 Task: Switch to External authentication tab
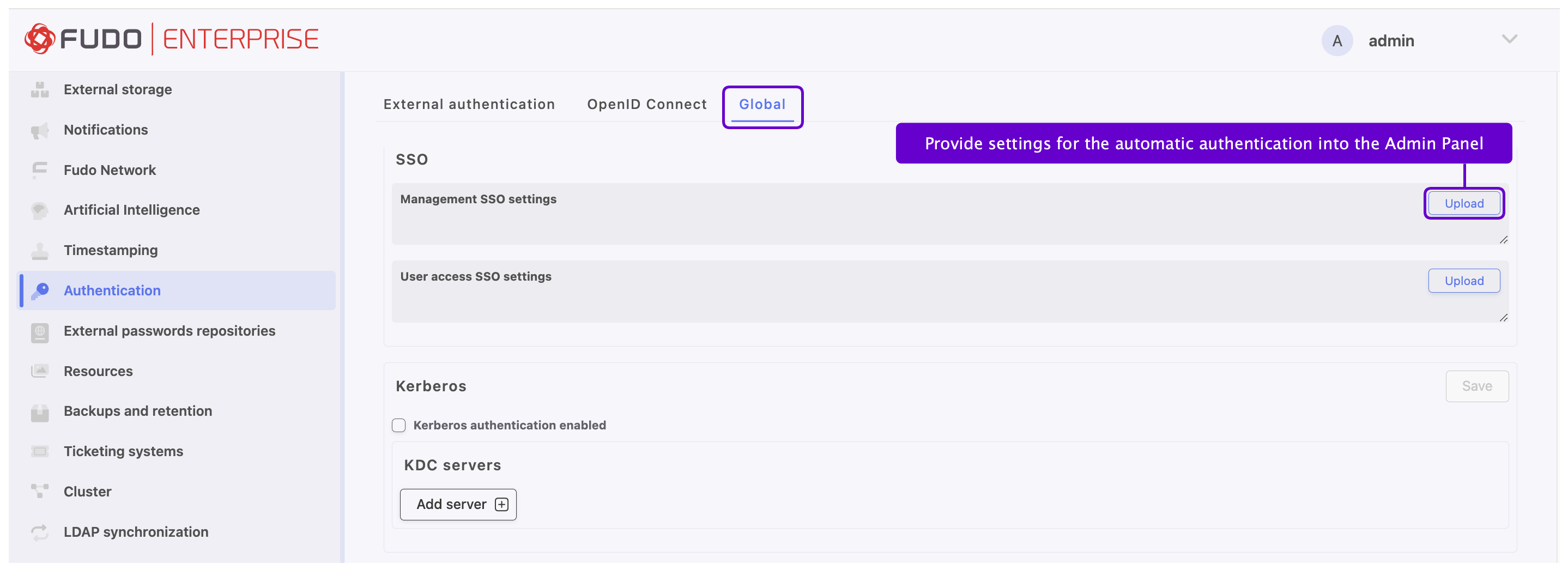[469, 105]
